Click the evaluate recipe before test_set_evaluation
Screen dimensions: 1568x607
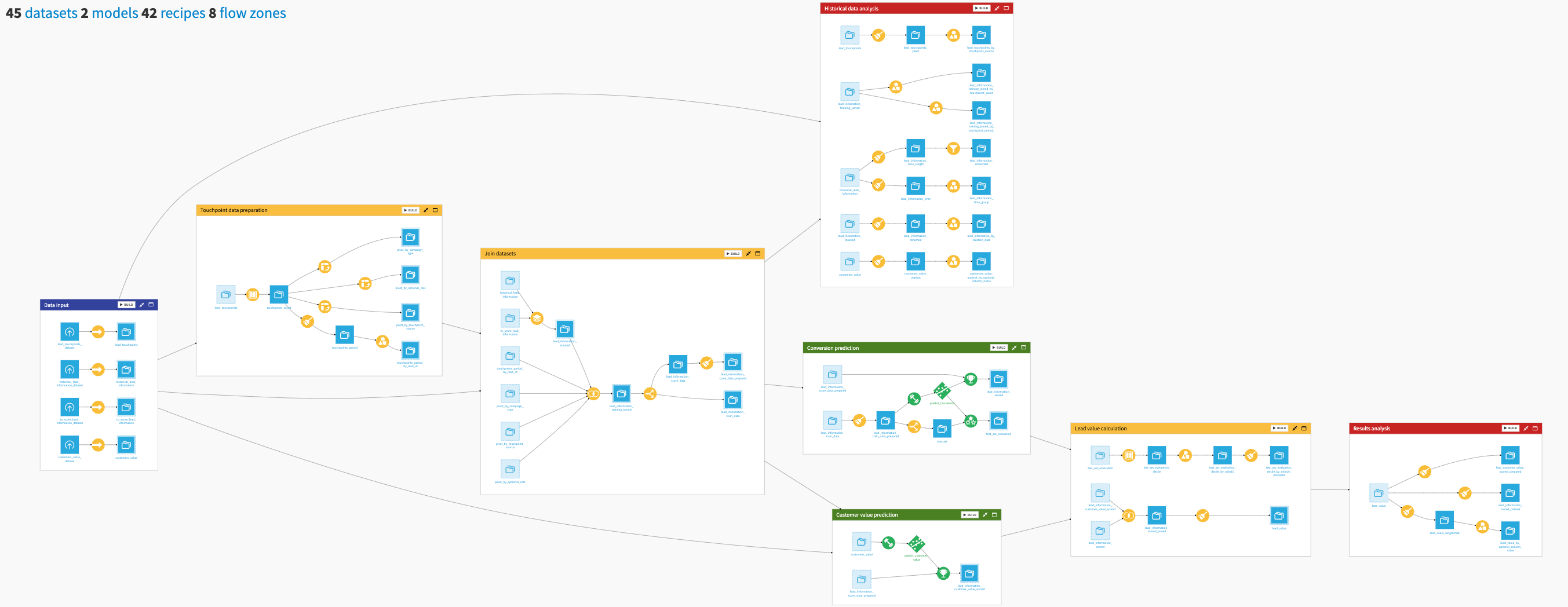[971, 421]
